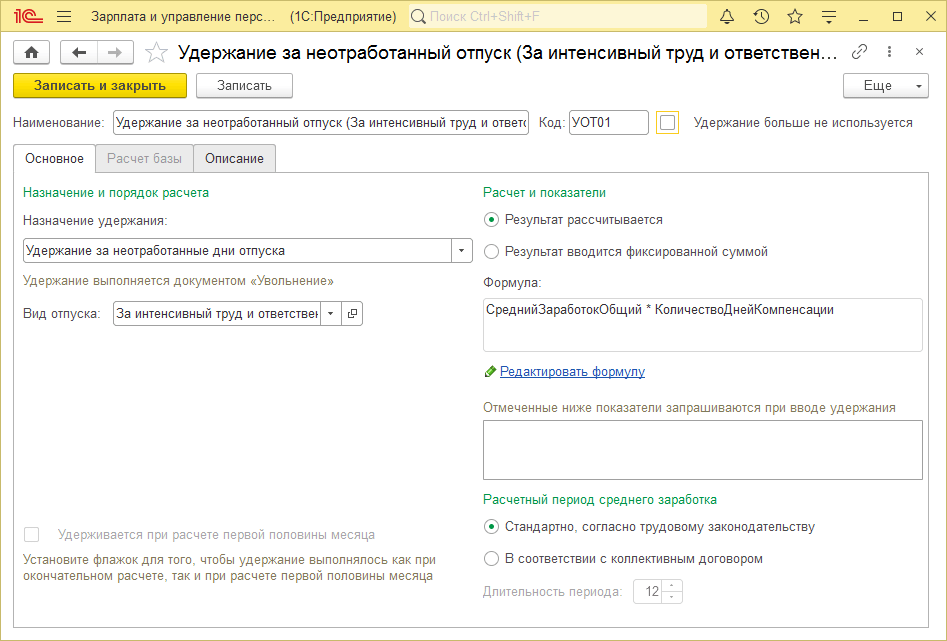Get link to this object chain icon

coord(859,52)
